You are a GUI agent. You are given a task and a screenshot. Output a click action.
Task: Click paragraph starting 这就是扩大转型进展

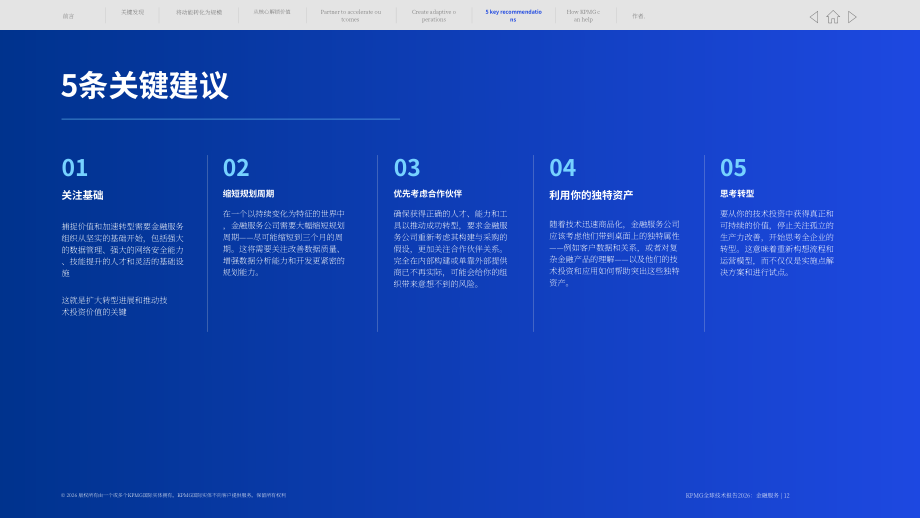[114, 306]
